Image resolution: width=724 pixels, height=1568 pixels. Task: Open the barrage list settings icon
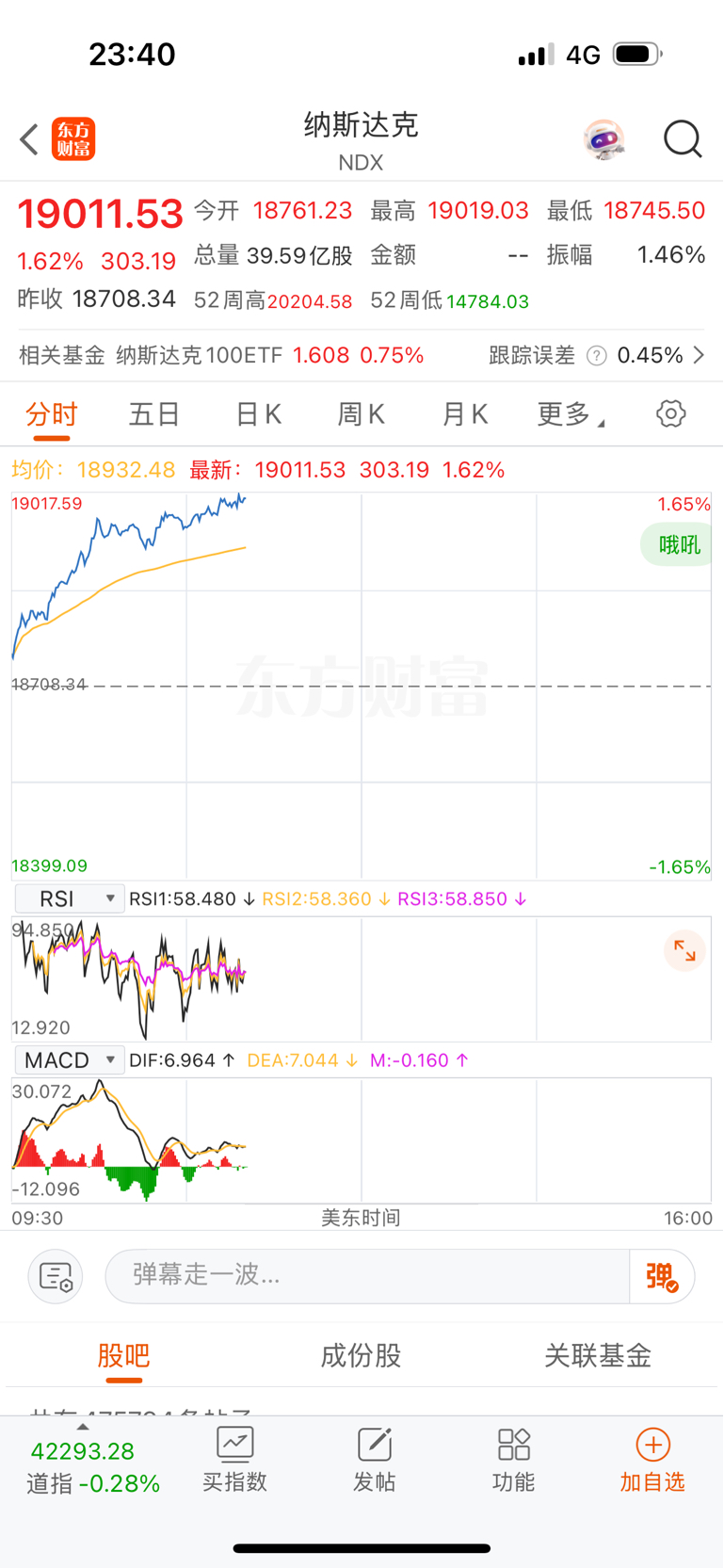(56, 1277)
